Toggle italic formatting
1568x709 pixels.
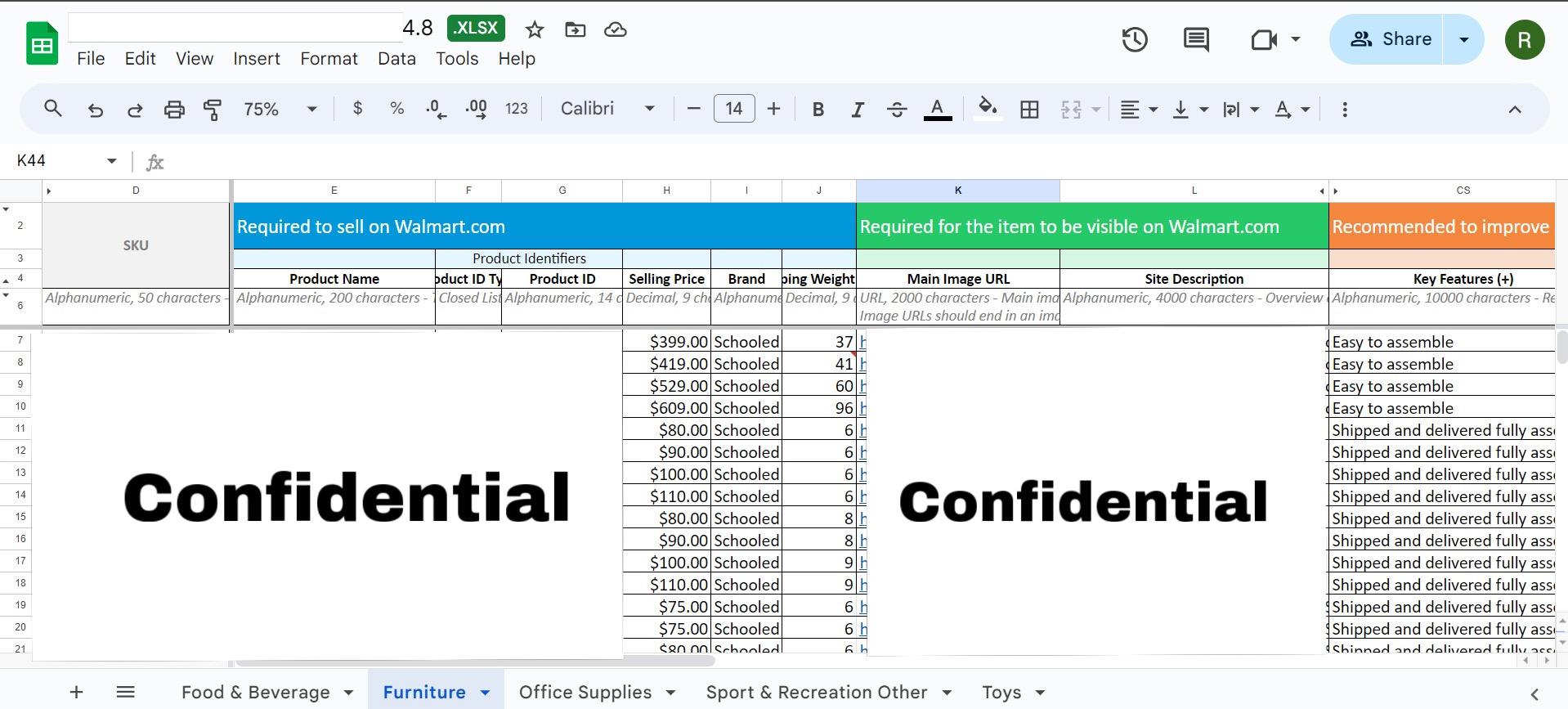pos(858,110)
